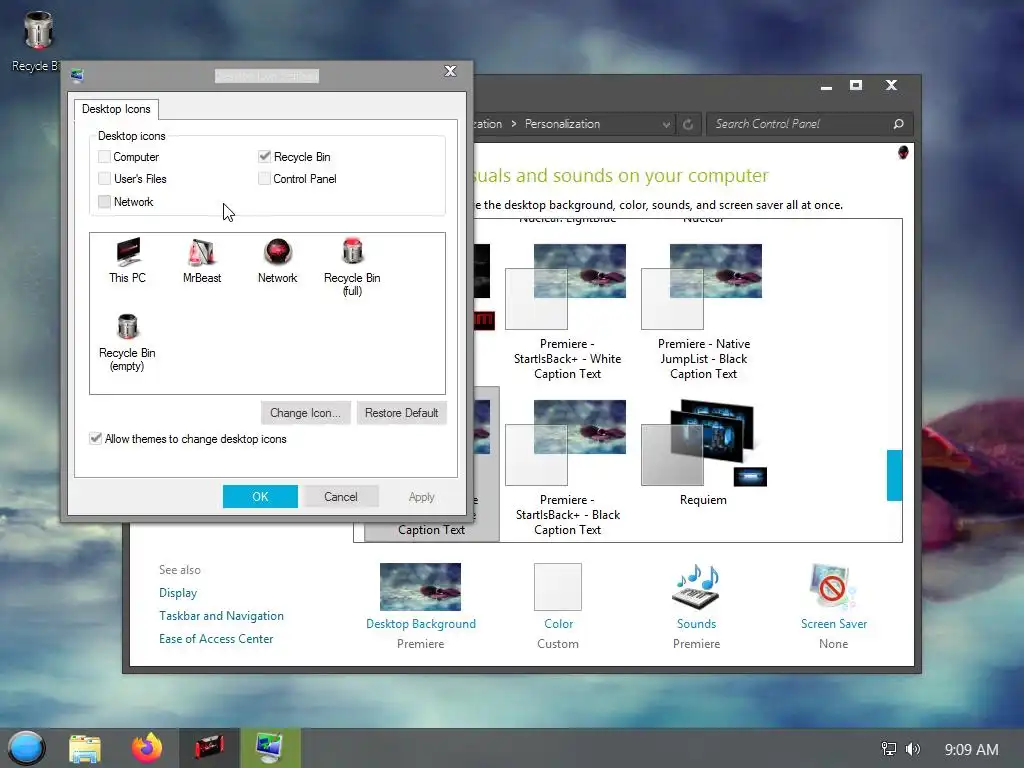Click the search magnifier in Control Panel

[899, 124]
